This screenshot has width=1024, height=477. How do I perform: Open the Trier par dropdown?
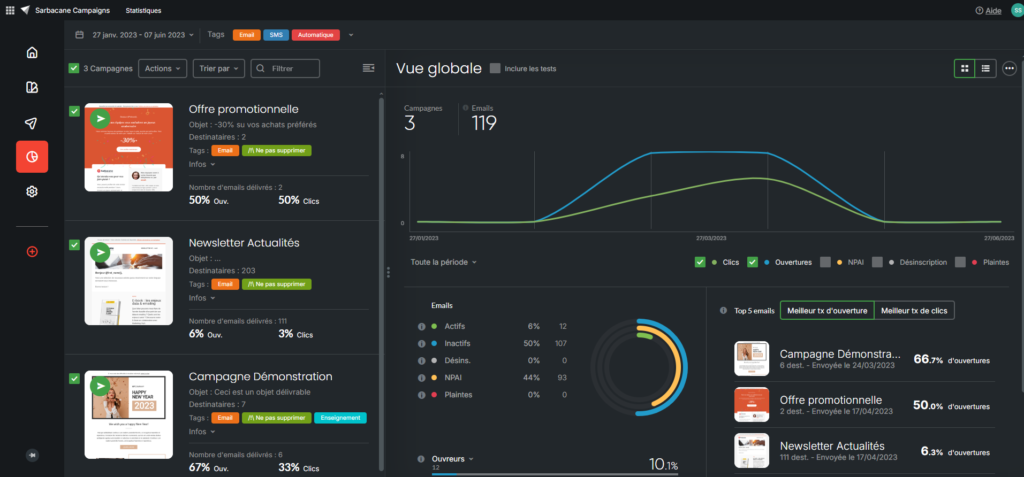(x=219, y=68)
